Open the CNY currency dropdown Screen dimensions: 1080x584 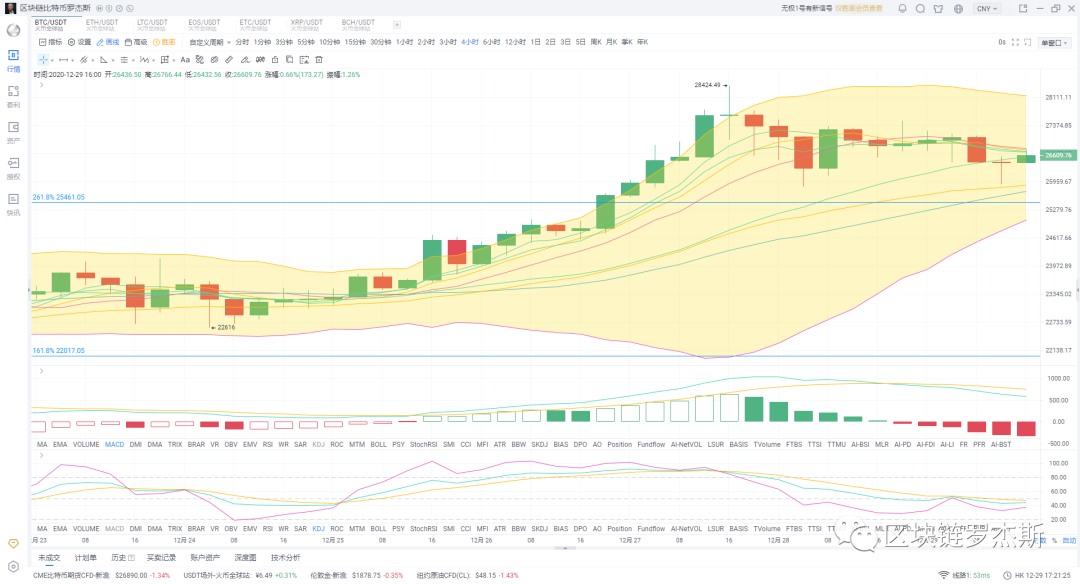(987, 9)
